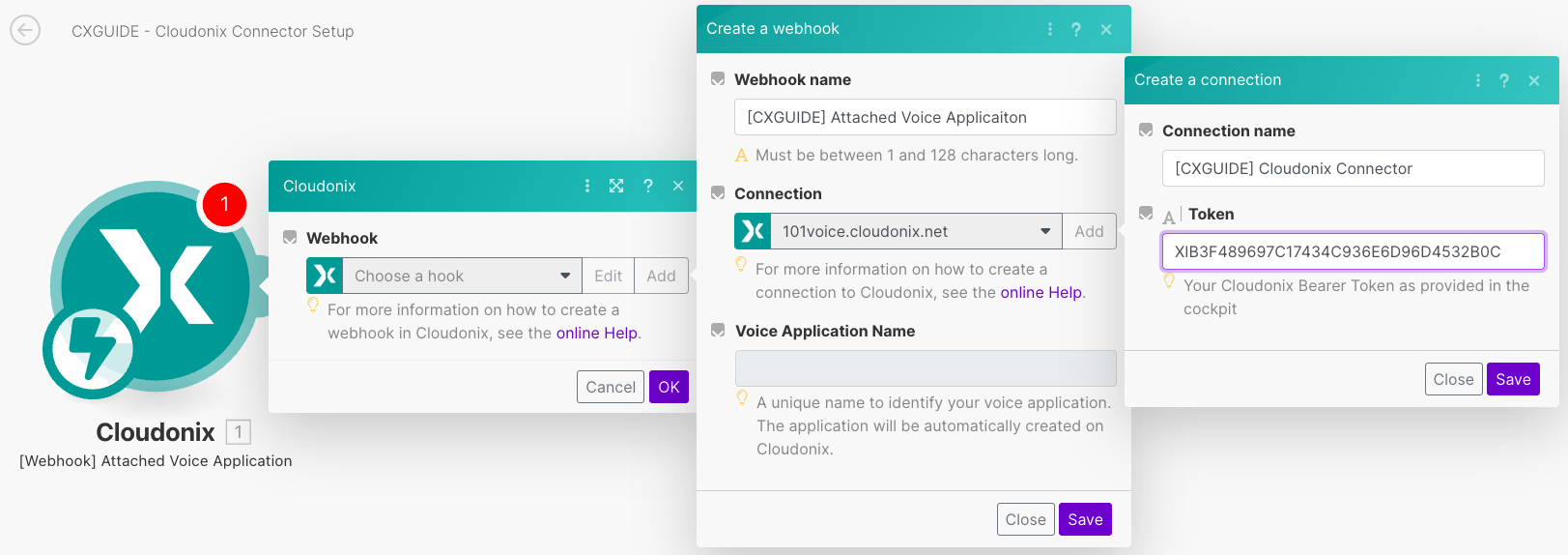The width and height of the screenshot is (1568, 555).
Task: Click the Voice Application Name input field
Action: (925, 368)
